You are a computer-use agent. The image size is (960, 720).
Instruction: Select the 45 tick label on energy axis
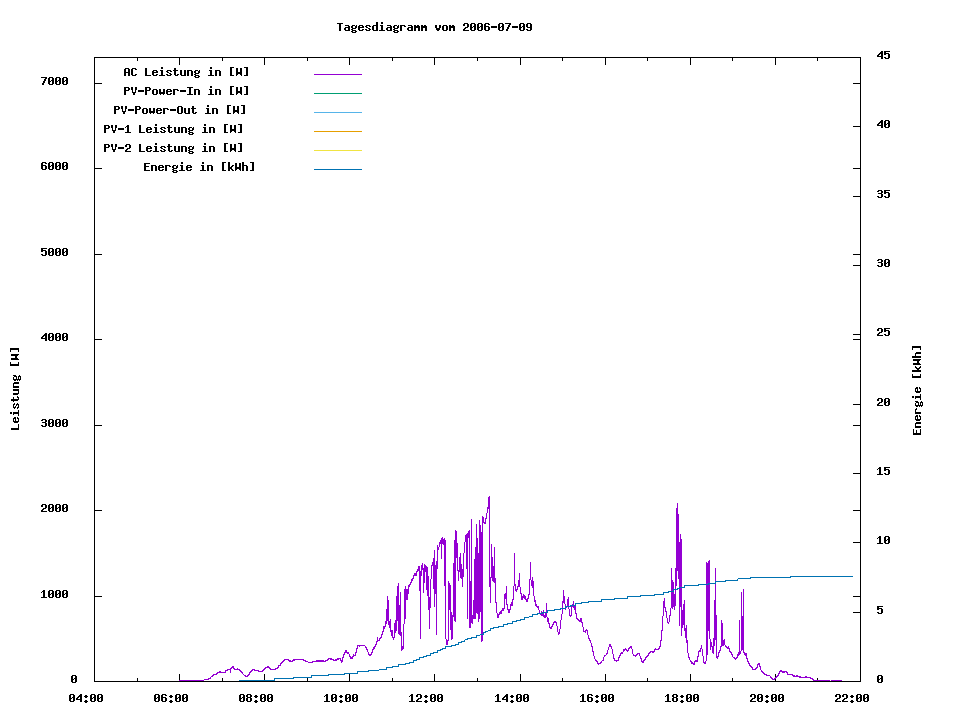(x=883, y=55)
